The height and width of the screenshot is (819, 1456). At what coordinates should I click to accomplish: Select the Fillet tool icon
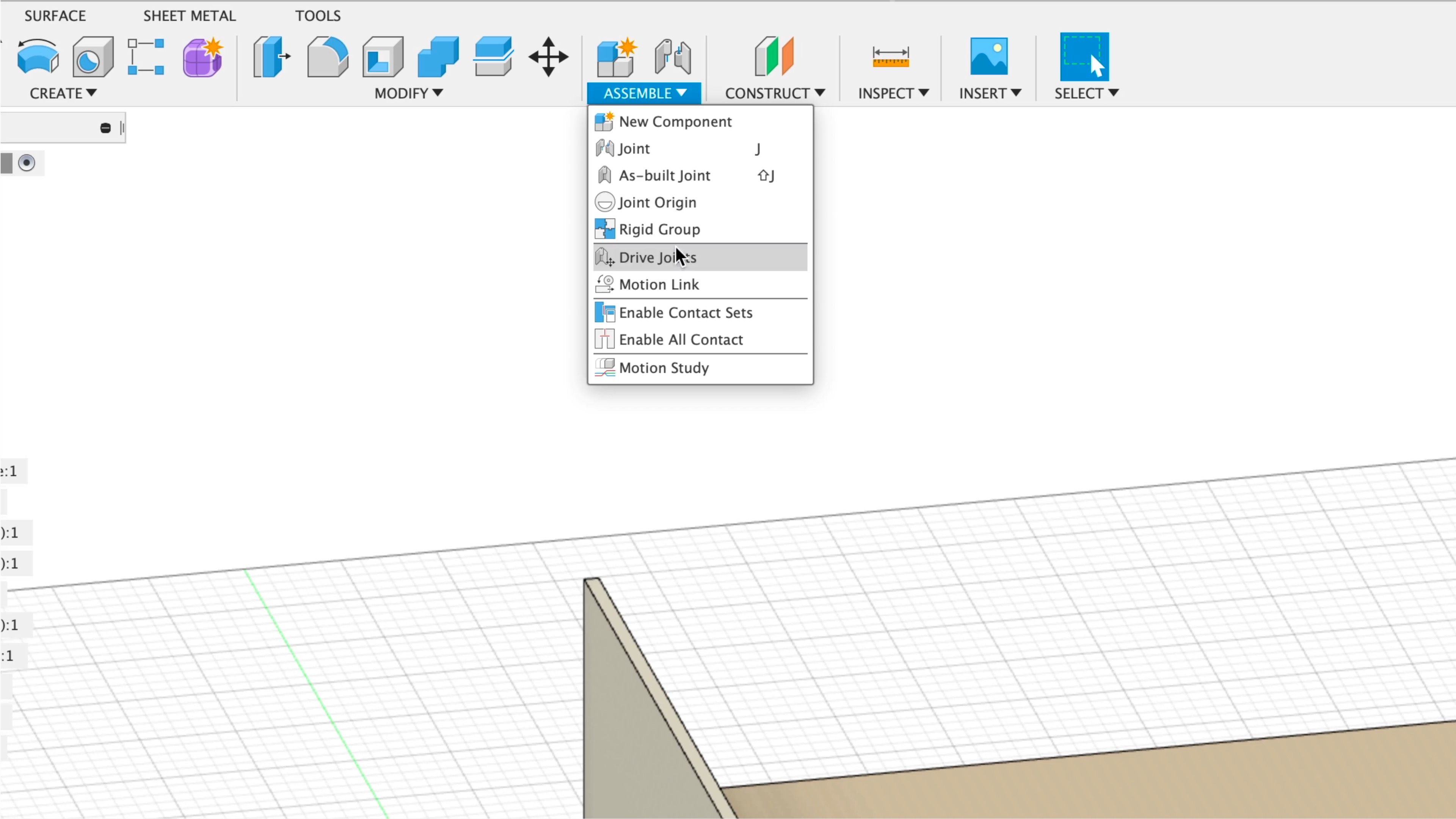[x=327, y=56]
